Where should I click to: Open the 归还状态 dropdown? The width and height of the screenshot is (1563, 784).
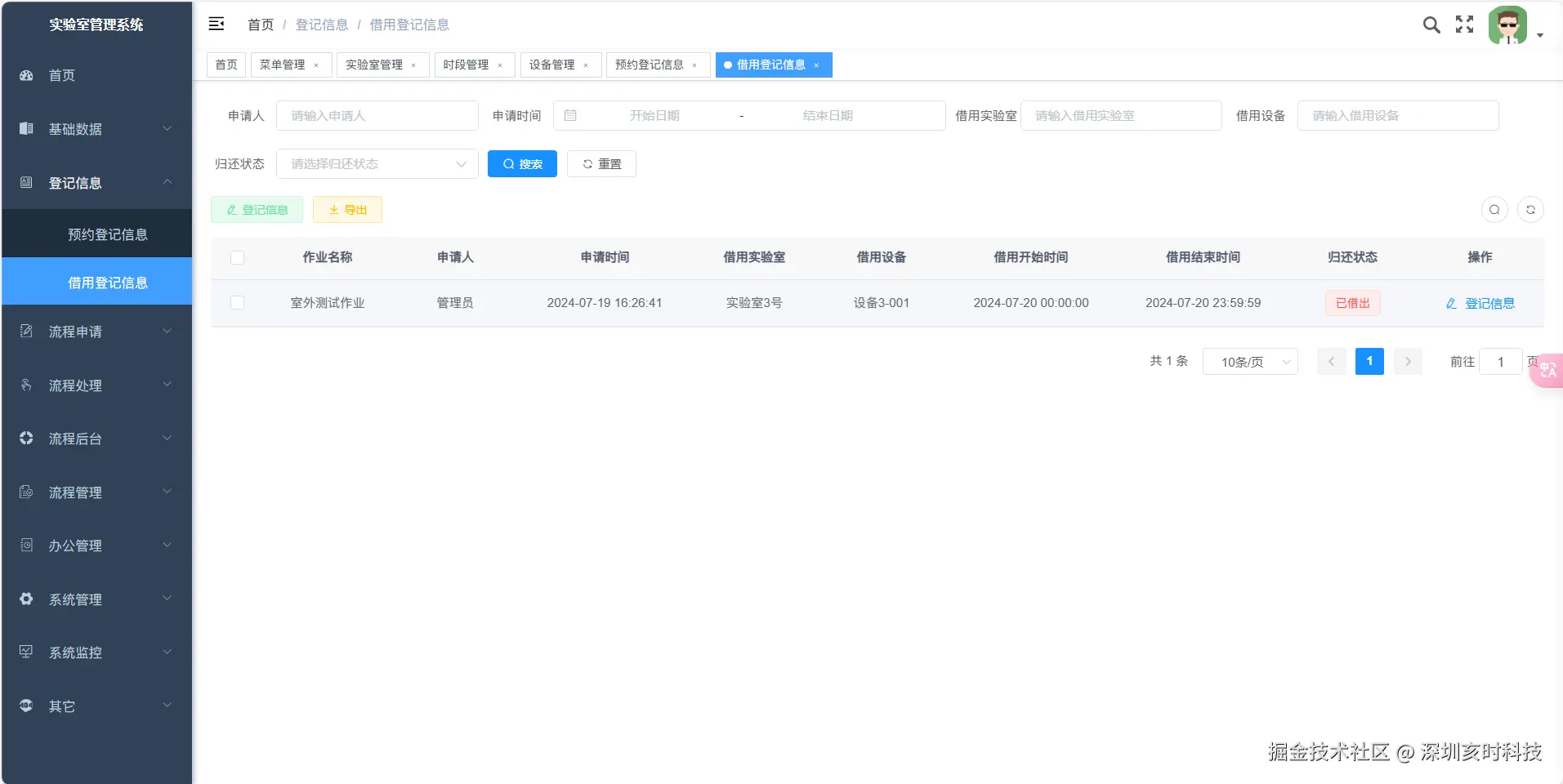[377, 164]
